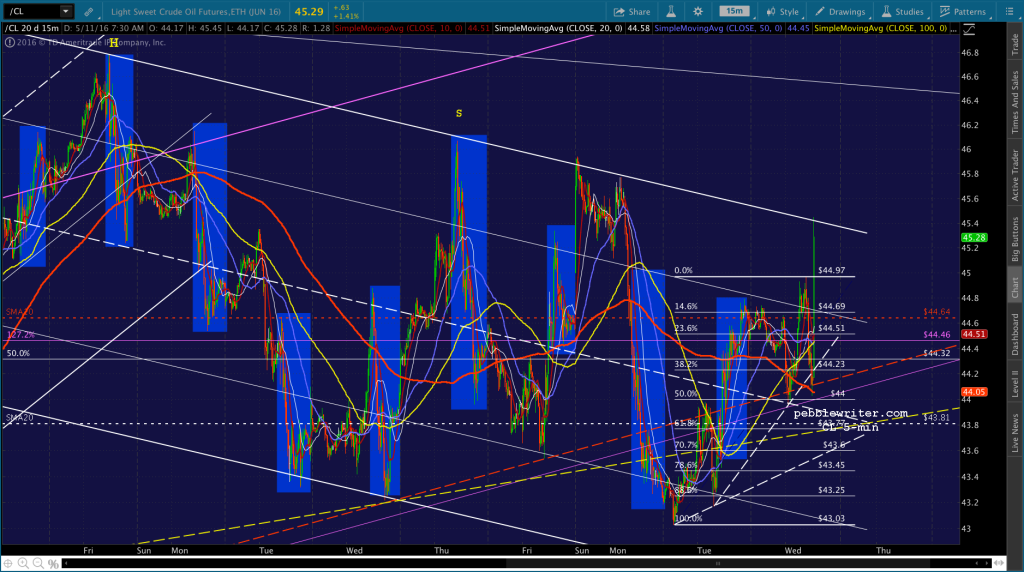Open the Patterns menu
This screenshot has width=1024, height=572.
(x=963, y=12)
